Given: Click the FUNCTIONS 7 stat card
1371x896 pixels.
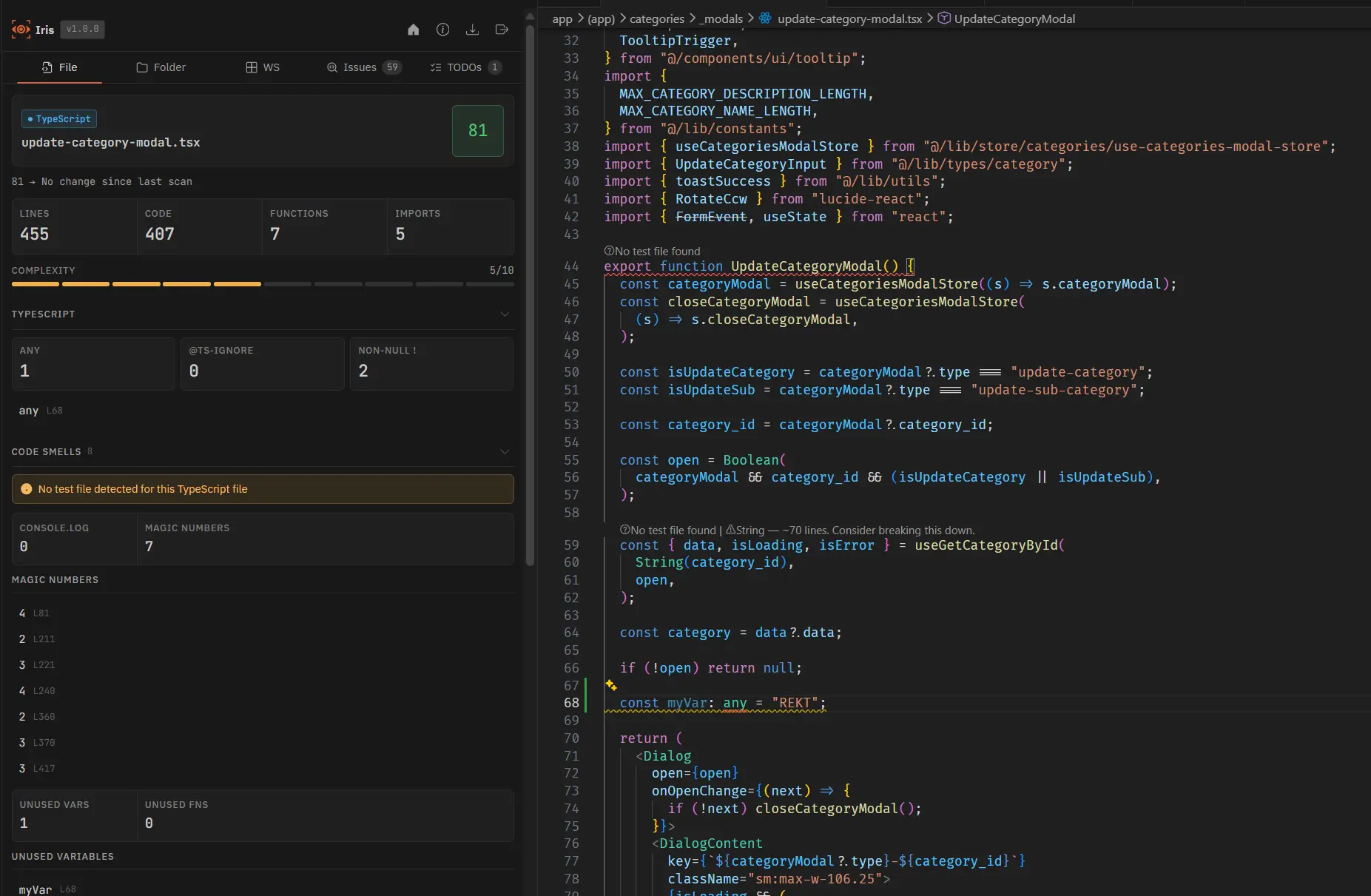Looking at the screenshot, I should pos(324,226).
